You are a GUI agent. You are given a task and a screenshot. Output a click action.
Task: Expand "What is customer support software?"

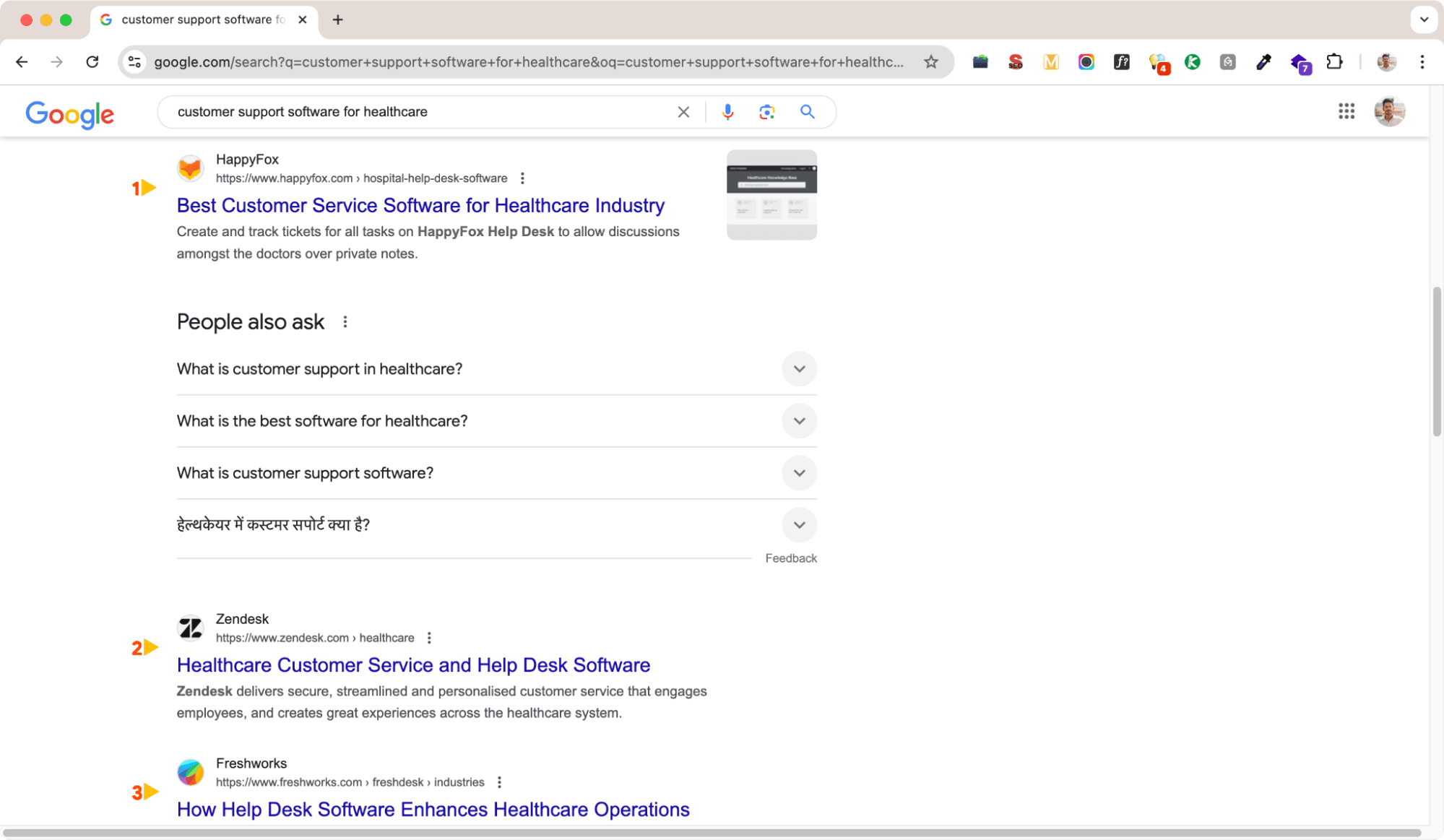[x=799, y=473]
